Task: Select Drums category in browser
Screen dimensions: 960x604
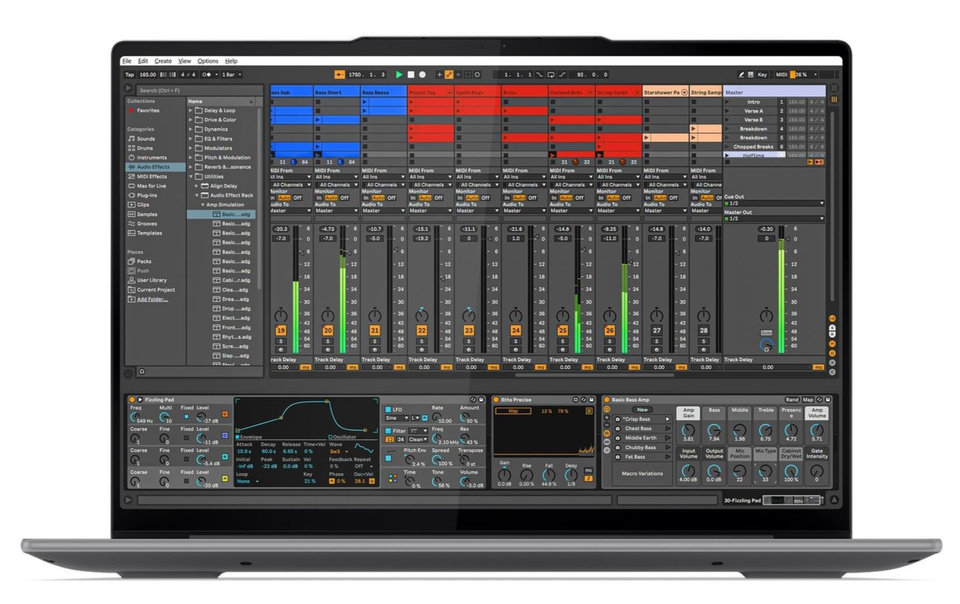Action: pos(145,148)
